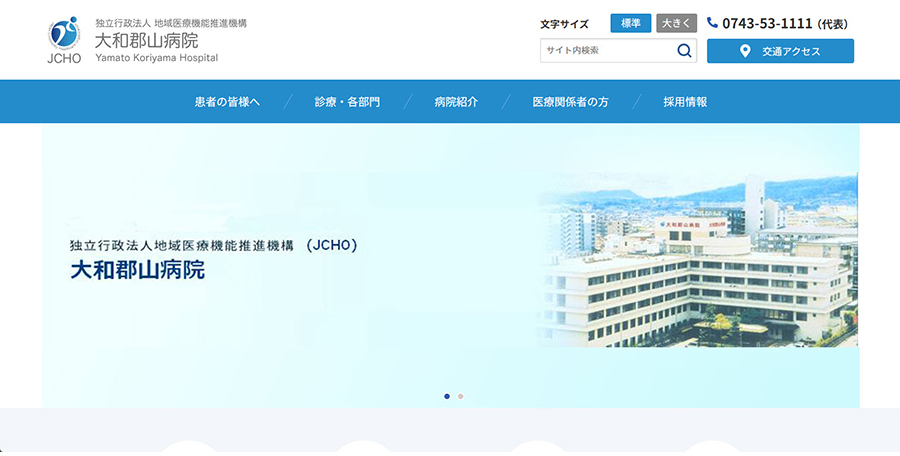
Task: Set text size to 大きく
Action: (677, 24)
